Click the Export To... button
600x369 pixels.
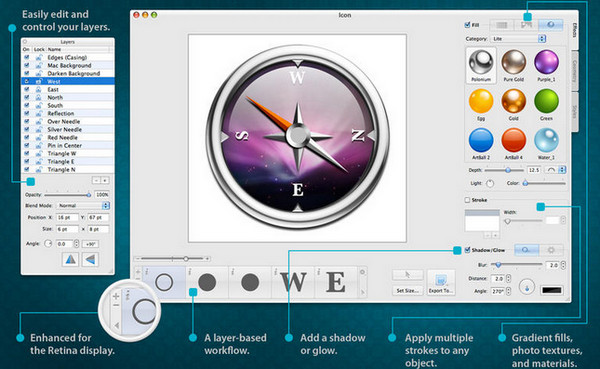pos(441,282)
